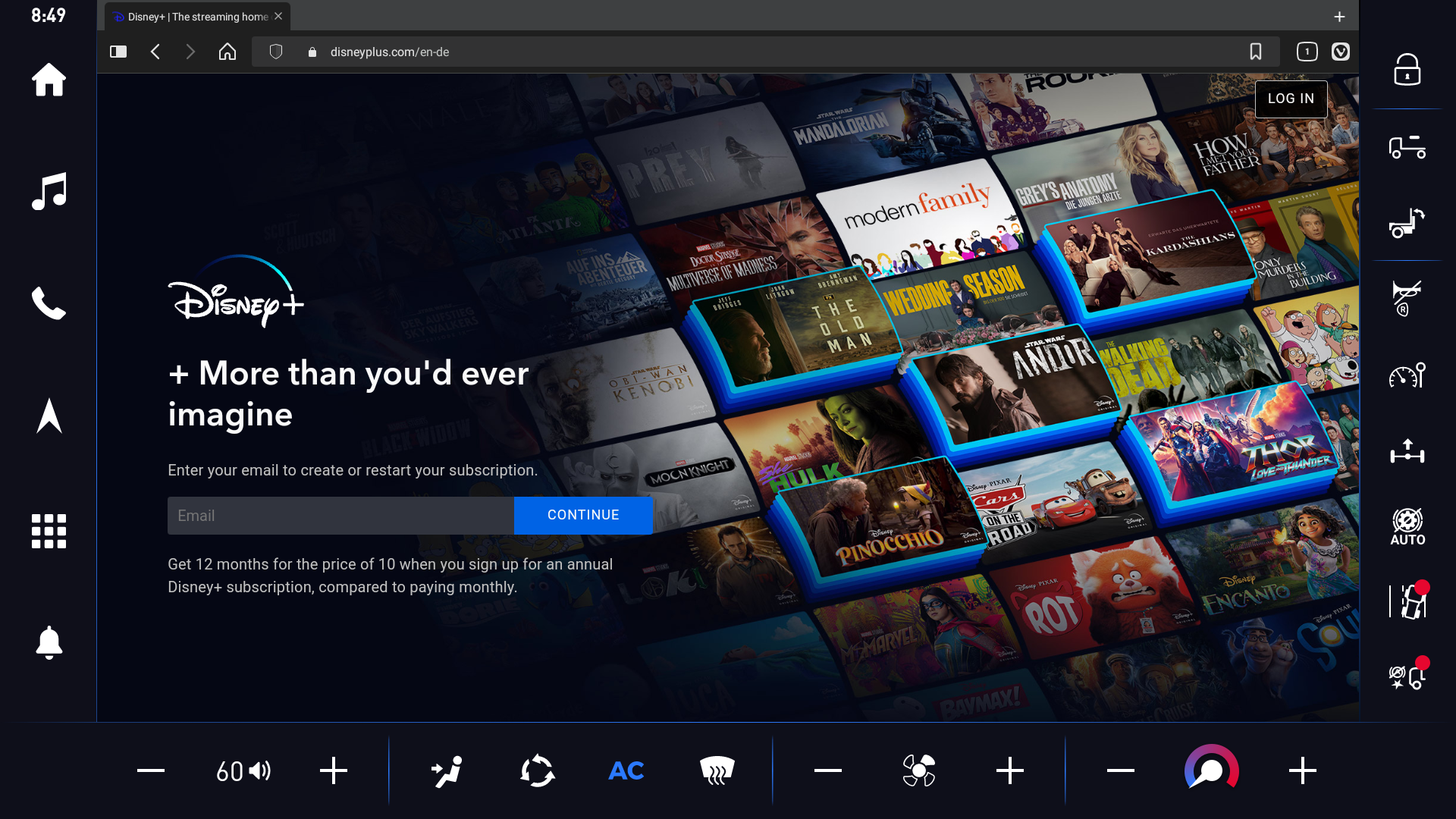Viewport: 1456px width, 819px height.
Task: Click the temperature dial gauge
Action: pyautogui.click(x=1212, y=768)
